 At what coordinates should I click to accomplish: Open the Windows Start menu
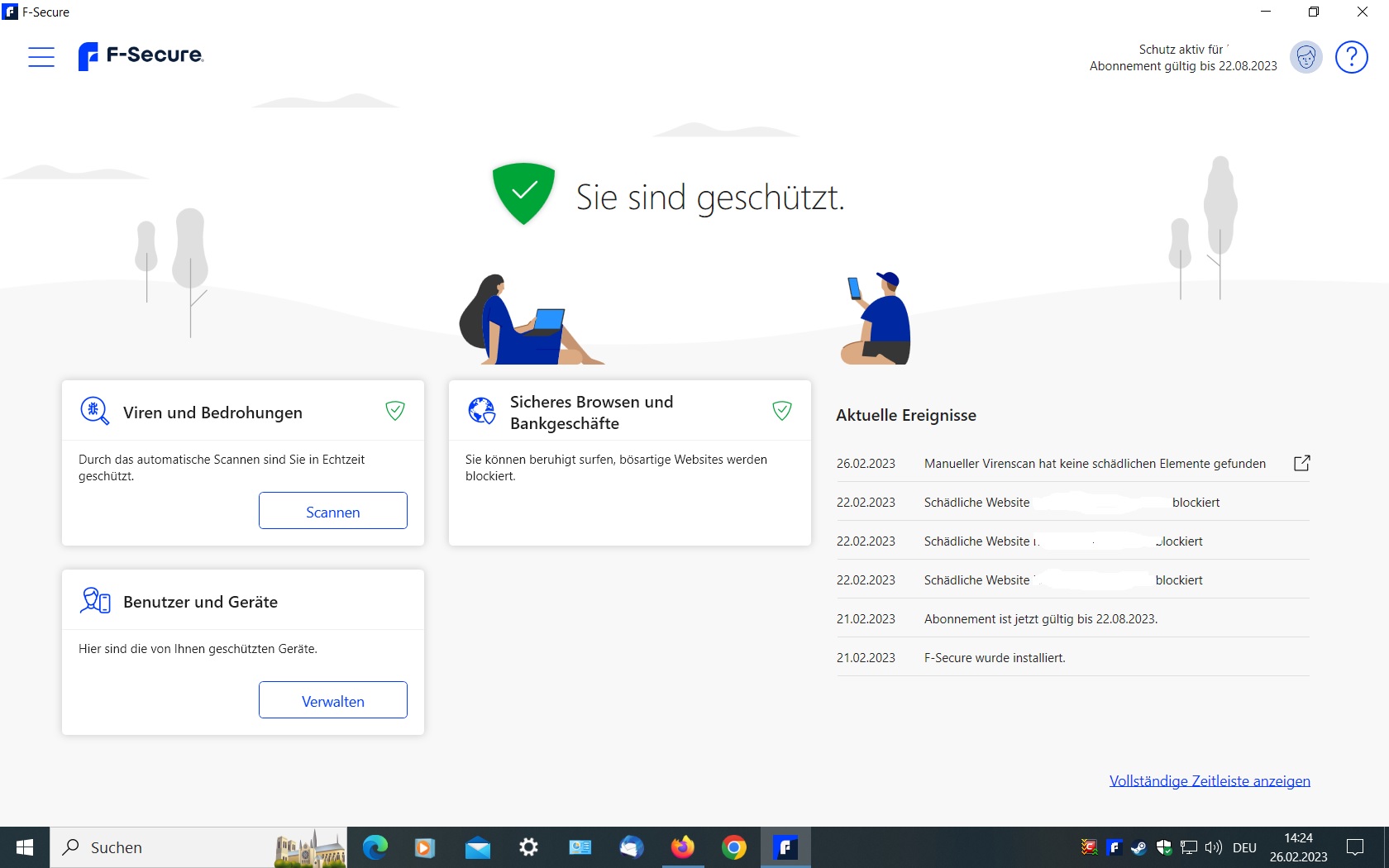tap(25, 847)
